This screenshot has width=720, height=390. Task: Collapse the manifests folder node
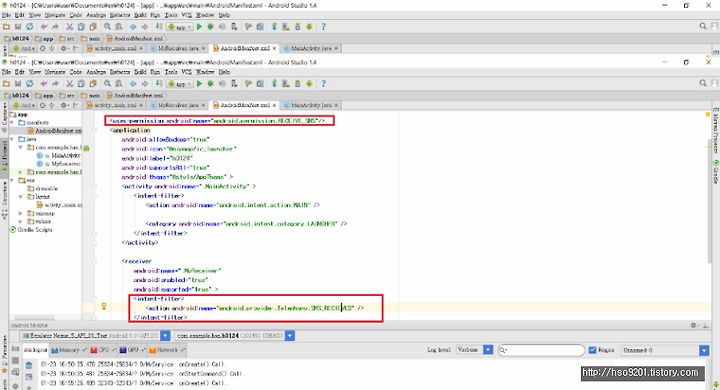tap(12, 123)
